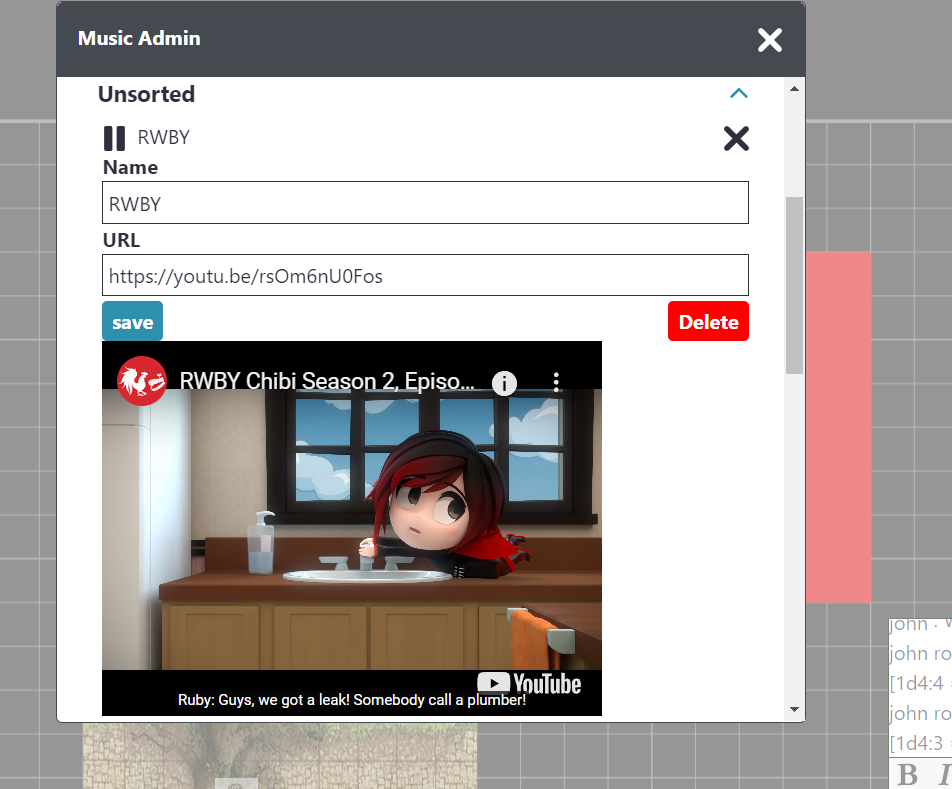The image size is (952, 789).
Task: Click the scroll down arrow in dialog
Action: (x=794, y=709)
